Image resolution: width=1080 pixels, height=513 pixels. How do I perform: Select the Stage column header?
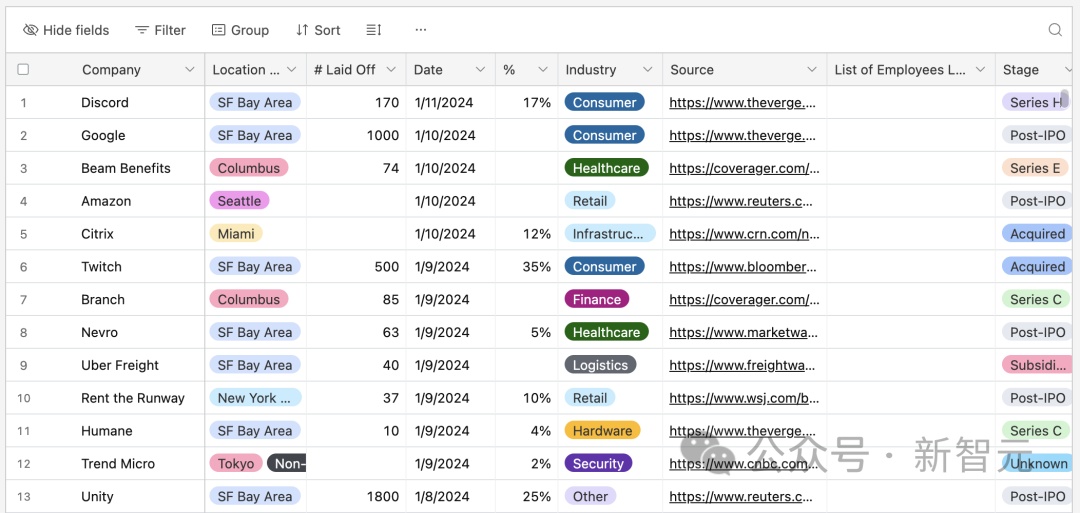1021,70
